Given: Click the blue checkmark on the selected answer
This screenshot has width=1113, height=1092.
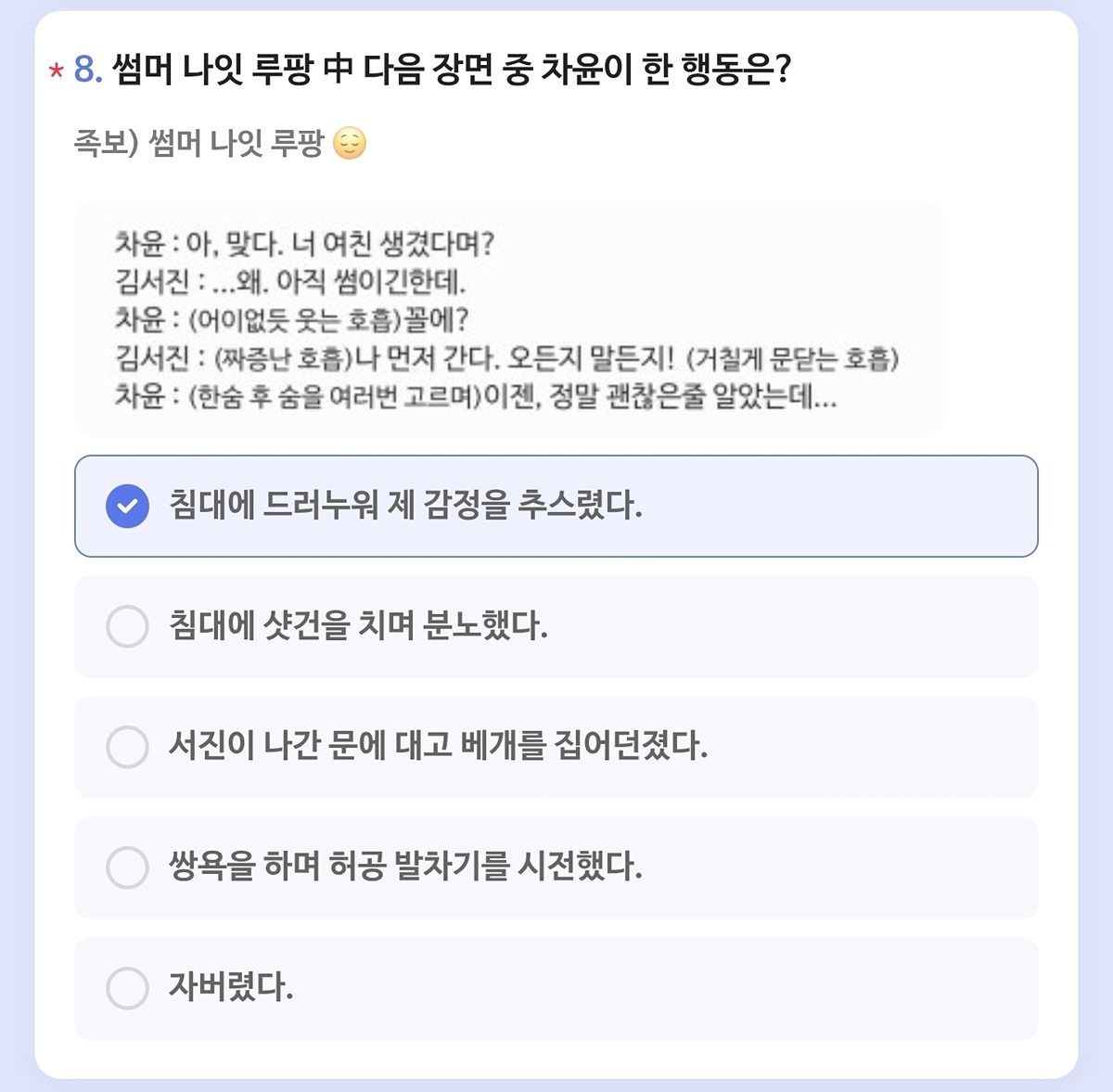Looking at the screenshot, I should 127,506.
